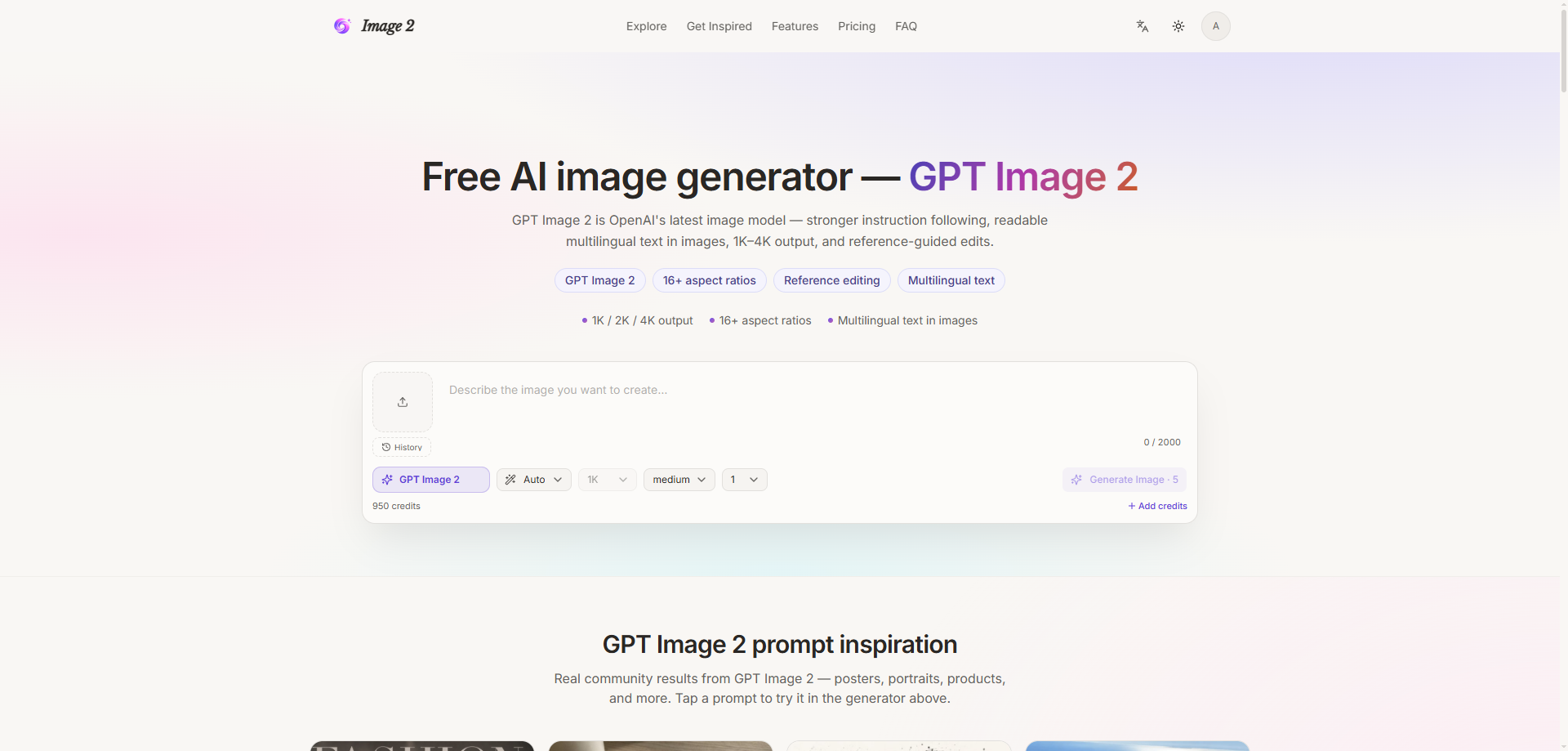
Task: Click the Multilingual text pill tag
Action: coord(951,280)
